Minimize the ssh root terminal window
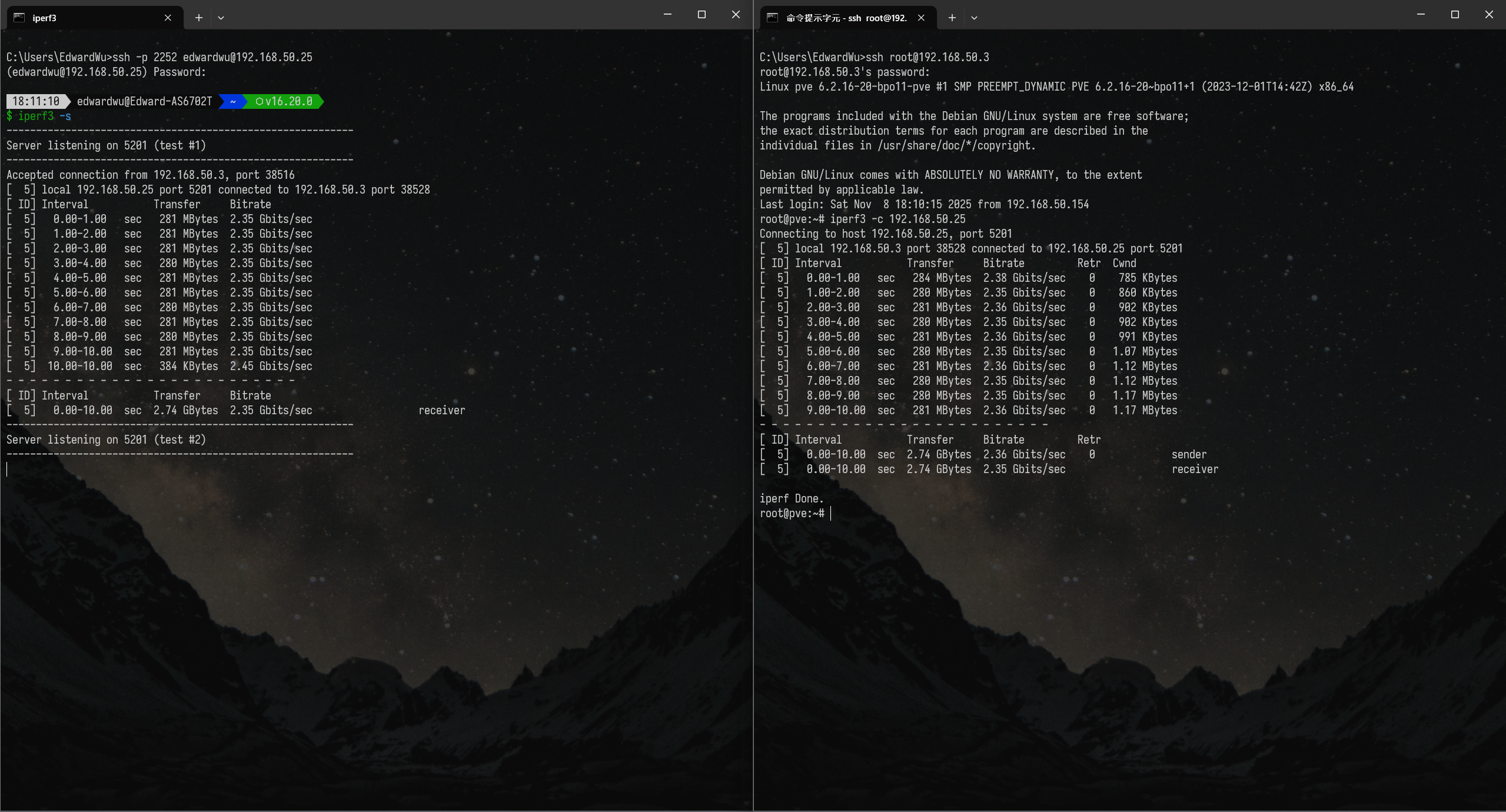 pos(1421,14)
